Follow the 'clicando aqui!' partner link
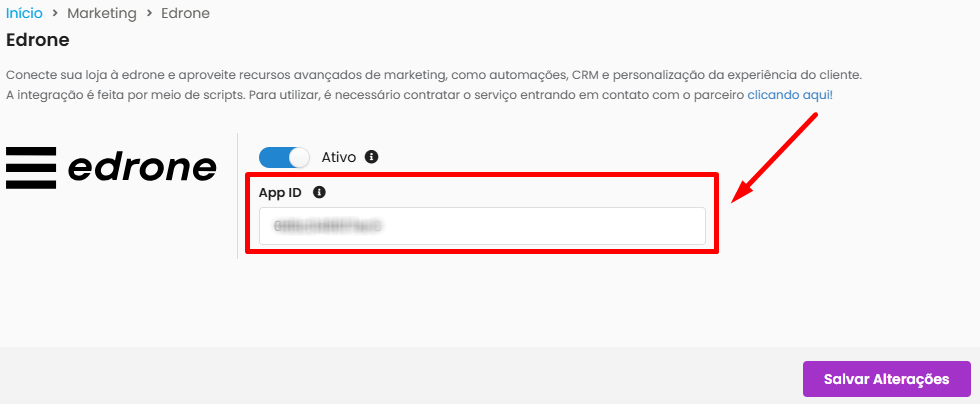Screen dimensions: 980x404 pyautogui.click(x=790, y=95)
